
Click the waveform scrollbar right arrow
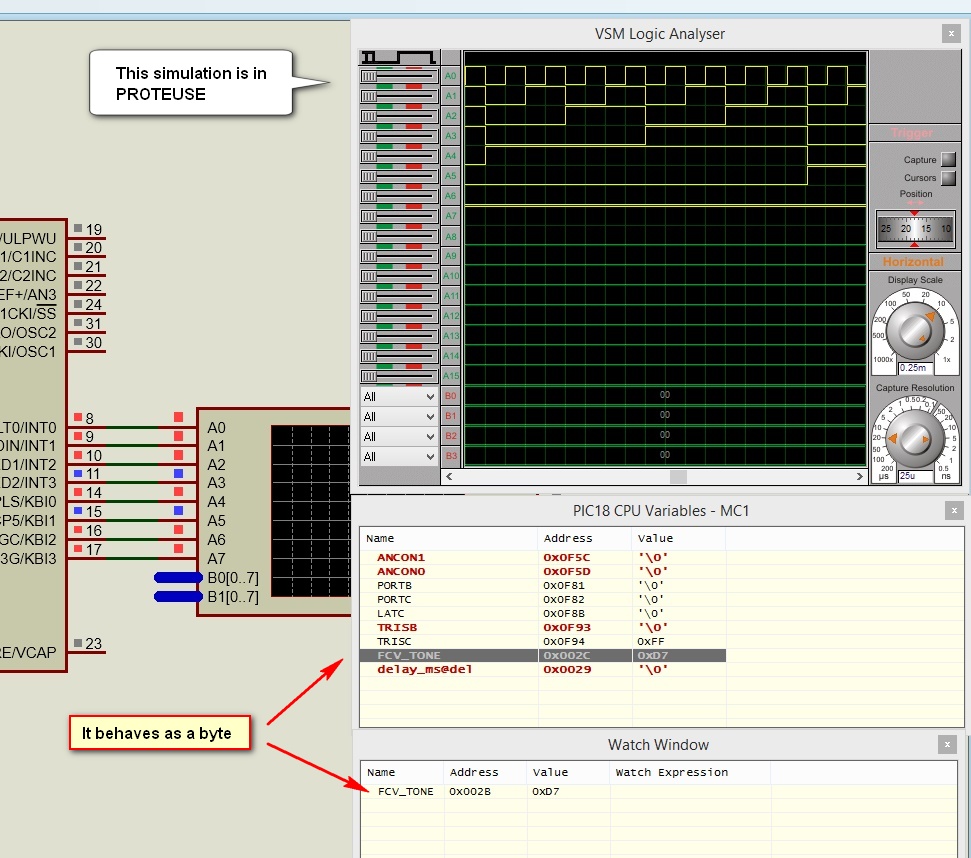[x=860, y=476]
